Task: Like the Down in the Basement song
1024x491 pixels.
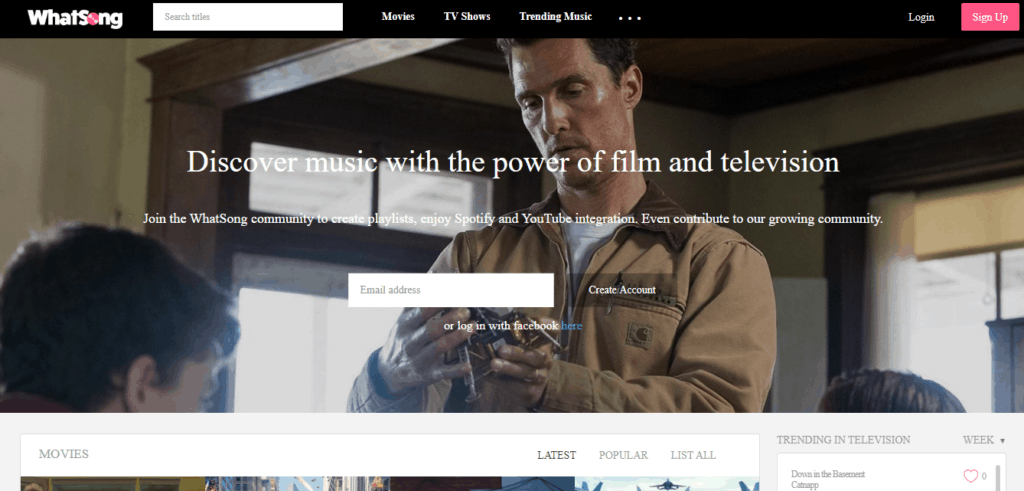Action: point(969,476)
